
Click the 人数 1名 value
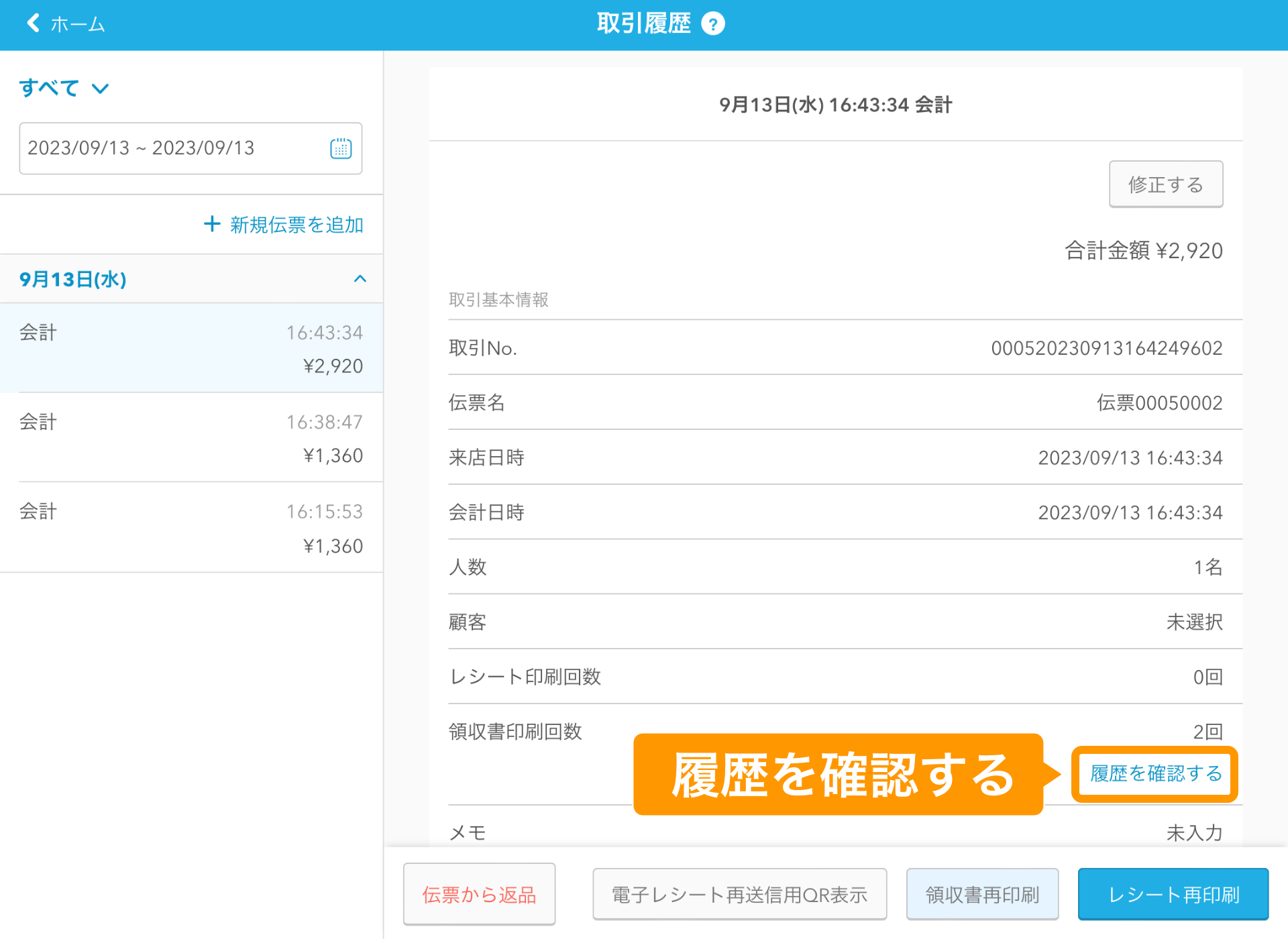pyautogui.click(x=1208, y=567)
